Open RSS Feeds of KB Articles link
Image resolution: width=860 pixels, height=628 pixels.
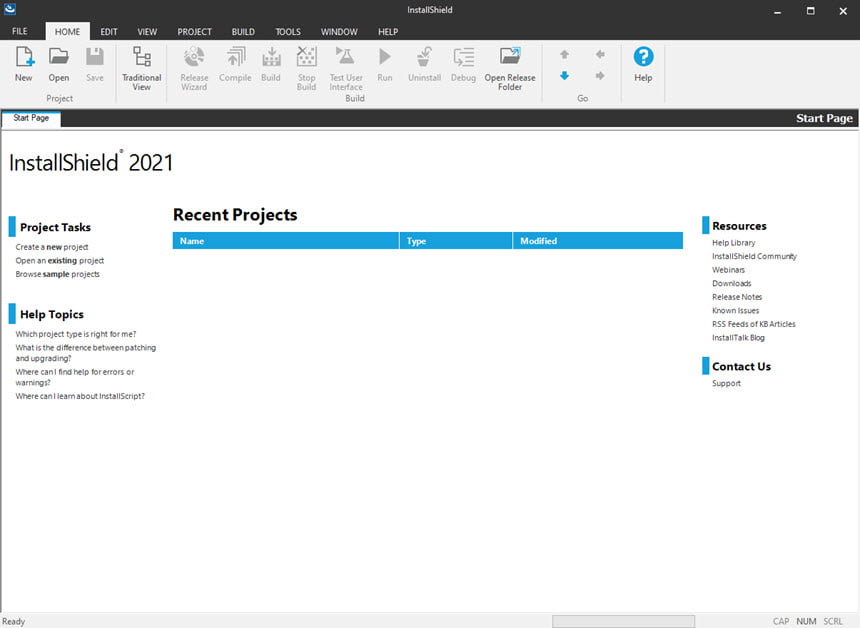754,324
